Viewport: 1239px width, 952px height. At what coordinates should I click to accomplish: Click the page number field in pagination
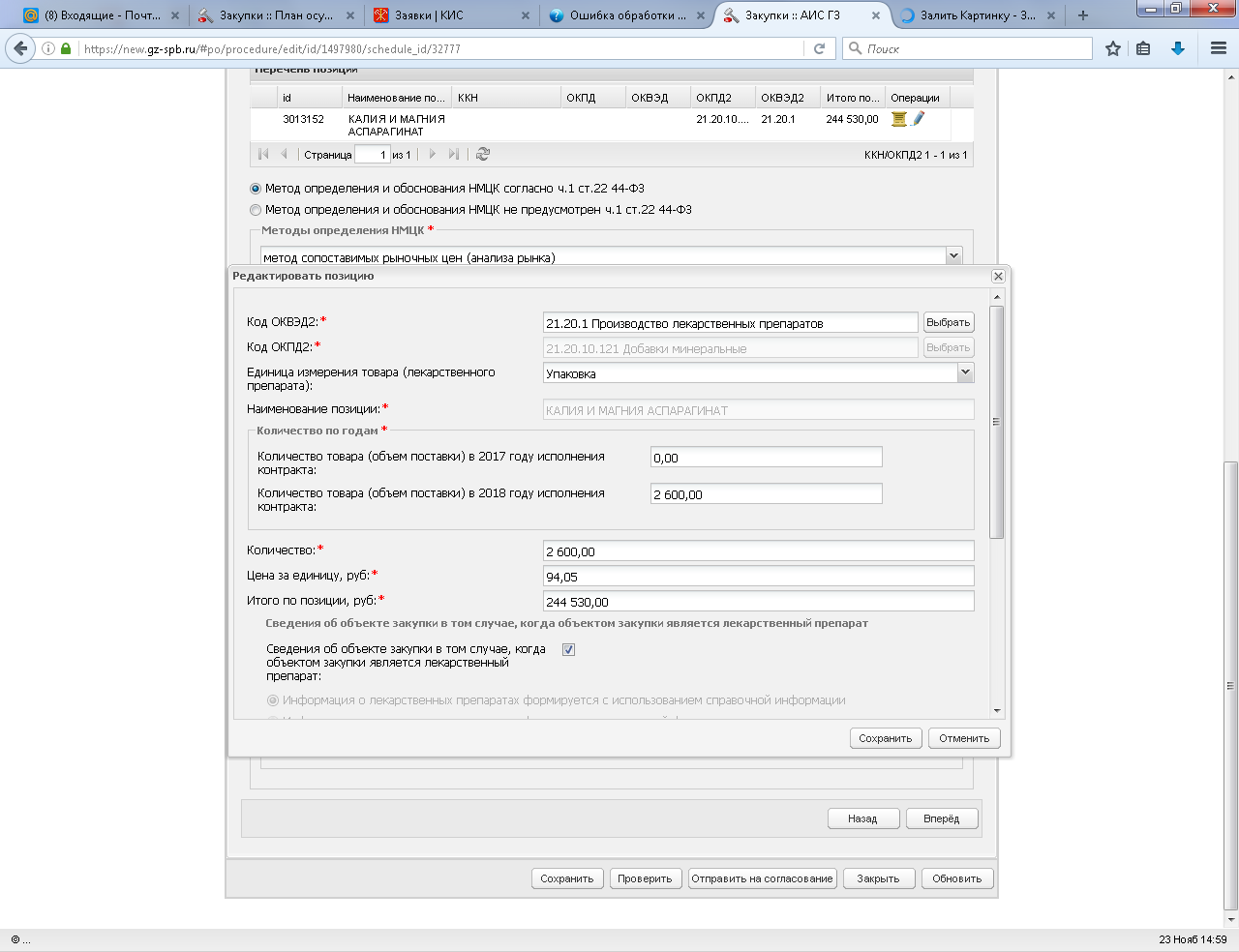[x=373, y=154]
